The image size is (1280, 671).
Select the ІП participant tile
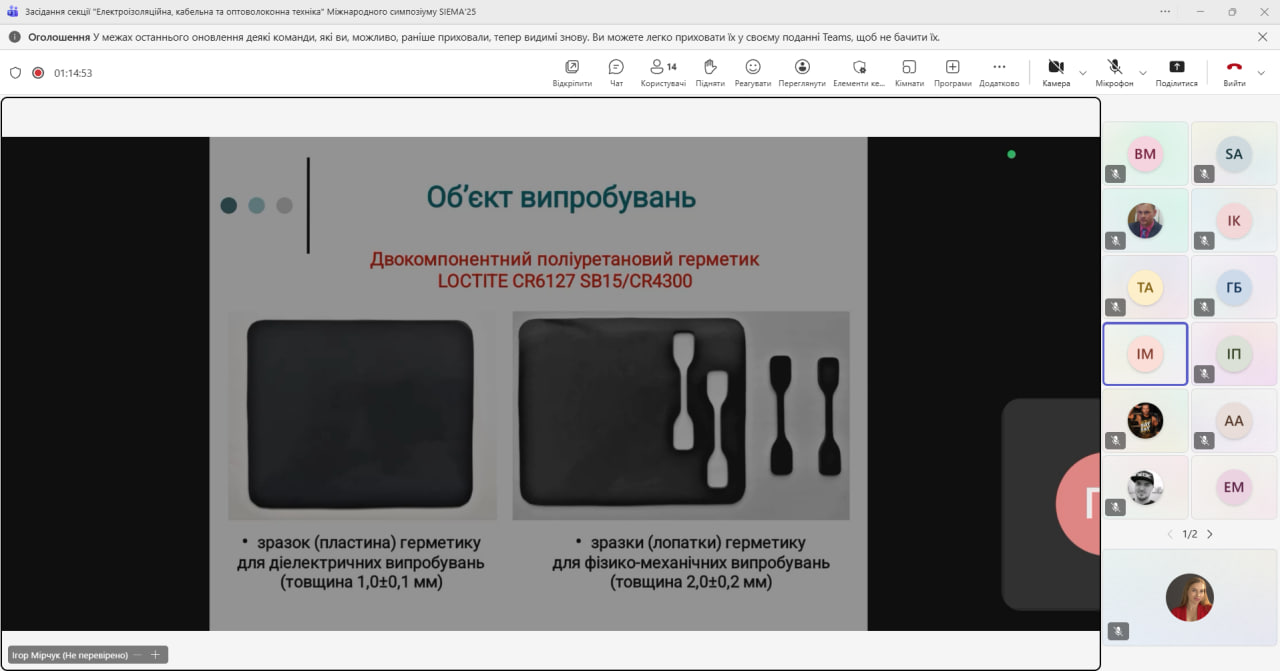pos(1234,354)
